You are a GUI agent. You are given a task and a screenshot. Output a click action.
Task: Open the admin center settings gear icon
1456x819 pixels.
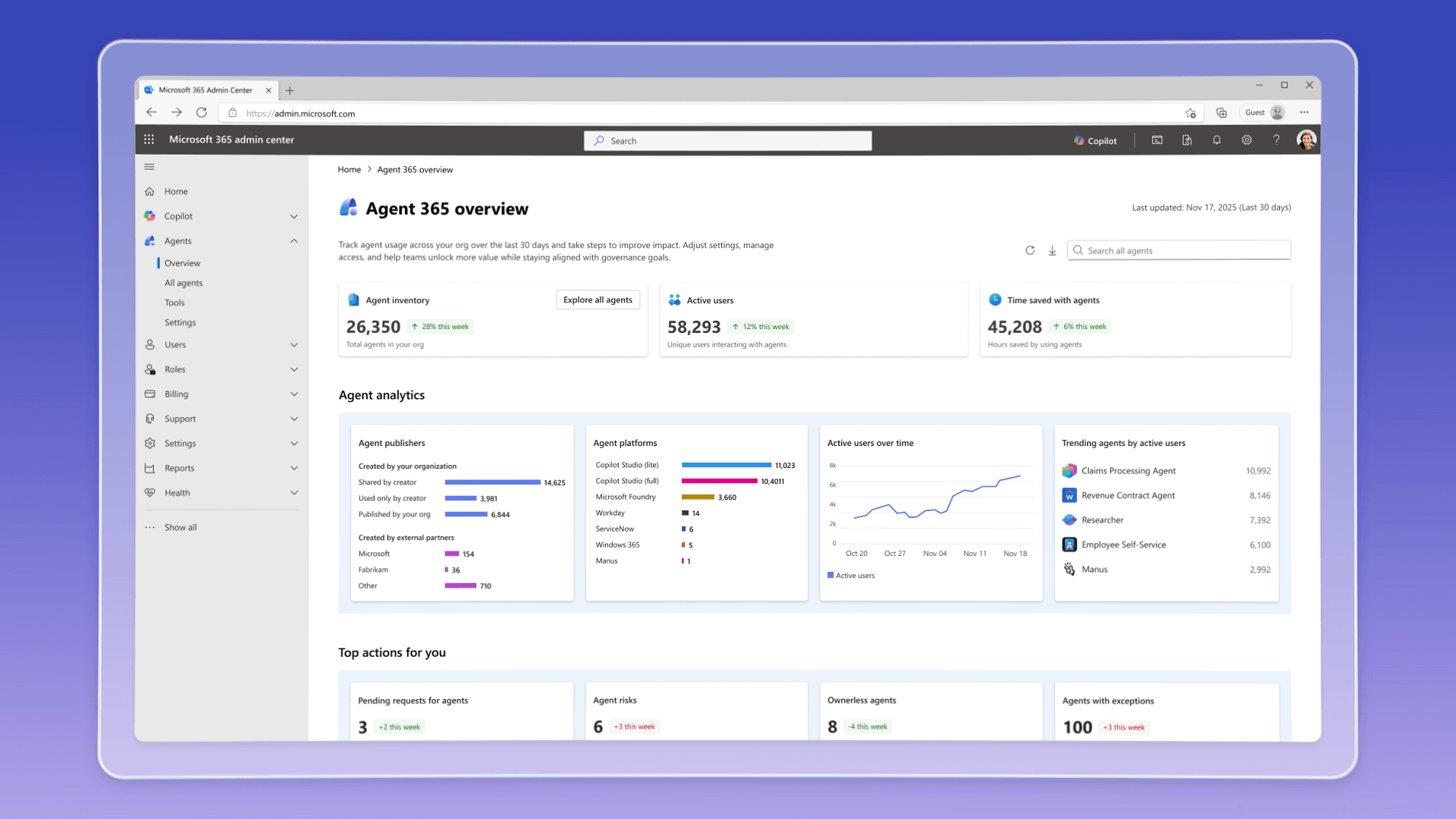pos(1246,140)
